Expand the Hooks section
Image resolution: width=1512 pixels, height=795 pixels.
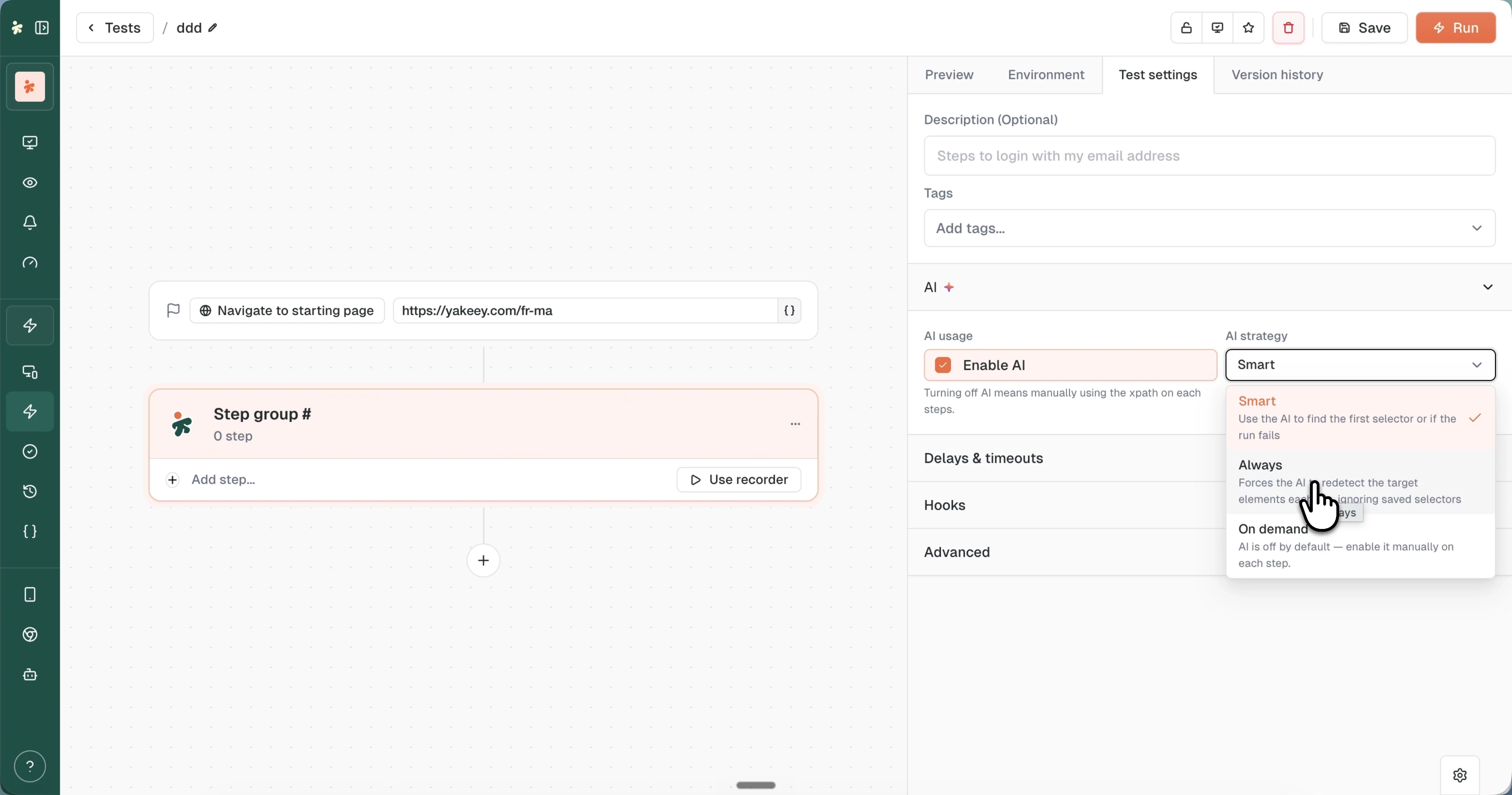pyautogui.click(x=945, y=505)
